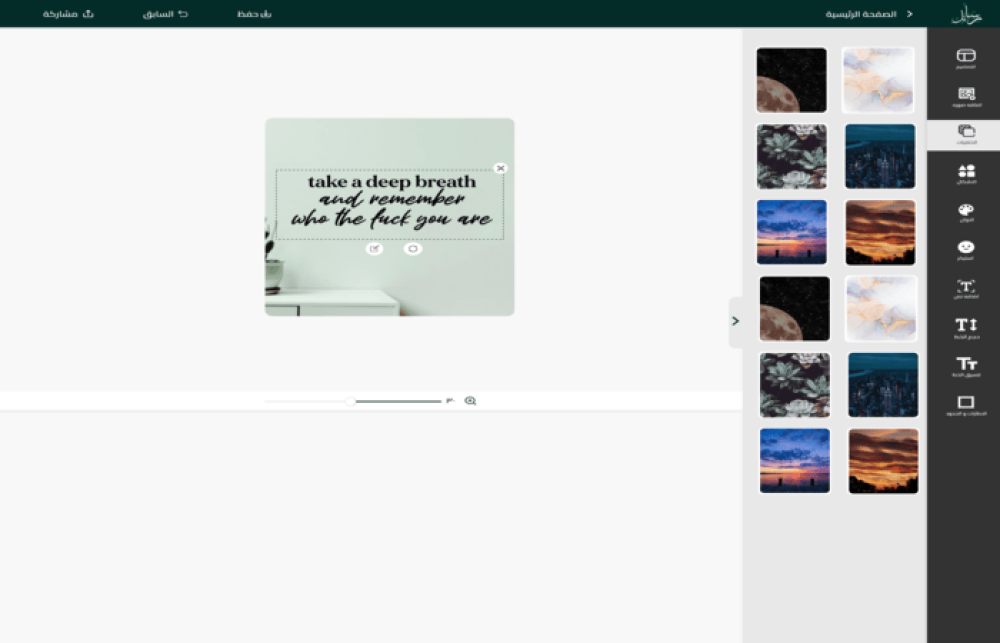Image resolution: width=1000 pixels, height=643 pixels.
Task: Select the top moon and stars background
Action: pos(791,80)
